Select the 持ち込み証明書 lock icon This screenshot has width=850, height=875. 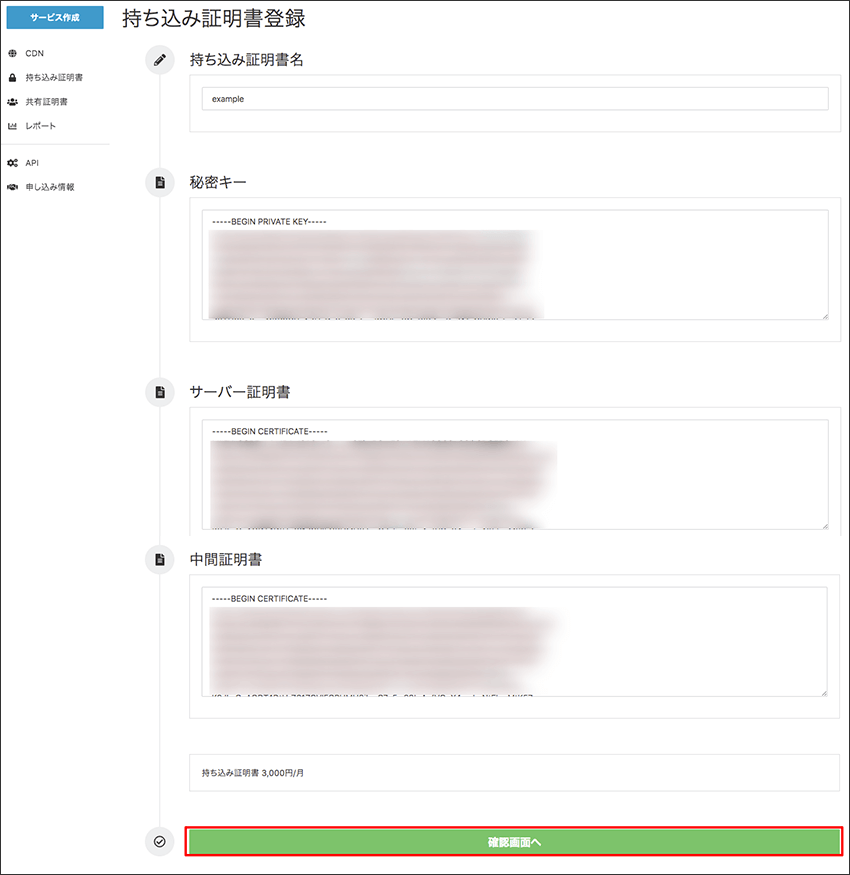click(x=11, y=77)
